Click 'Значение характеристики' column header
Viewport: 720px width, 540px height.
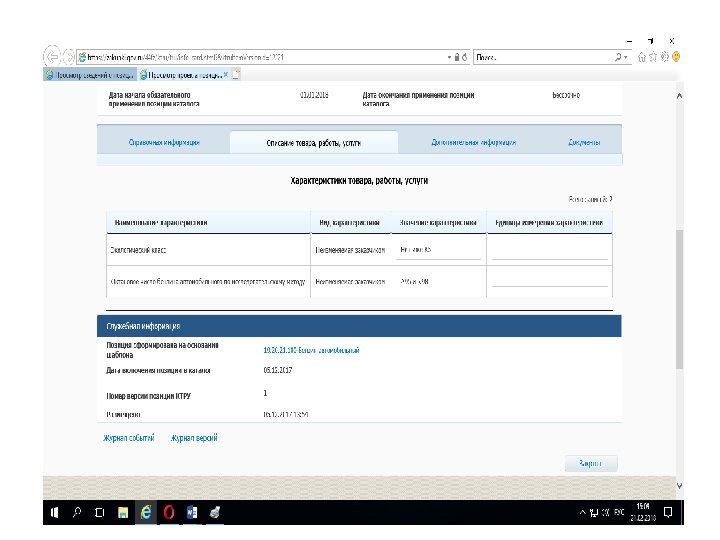point(438,223)
